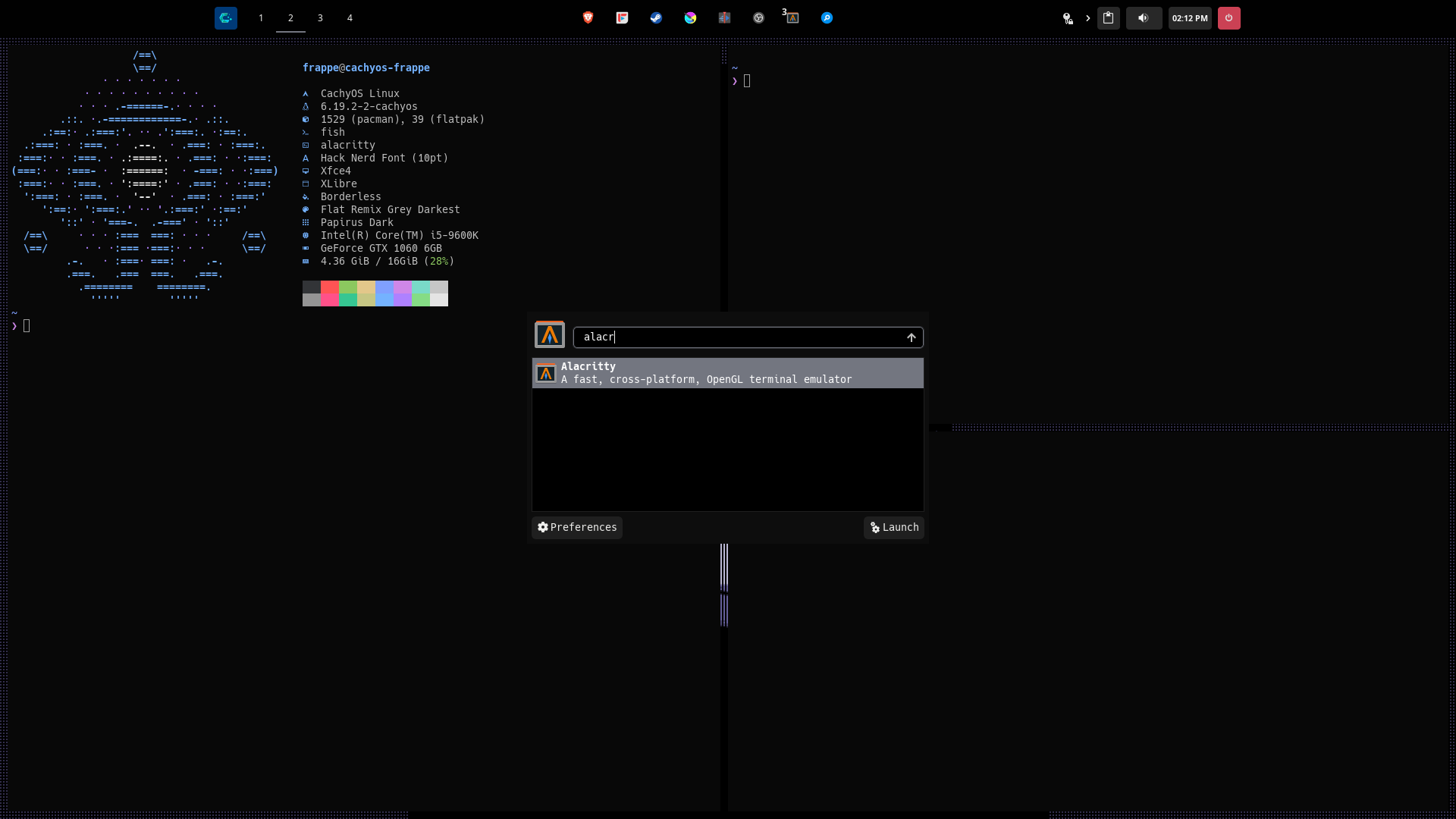Open the CachyOS start menu logo
This screenshot has height=819, width=1456.
click(226, 17)
